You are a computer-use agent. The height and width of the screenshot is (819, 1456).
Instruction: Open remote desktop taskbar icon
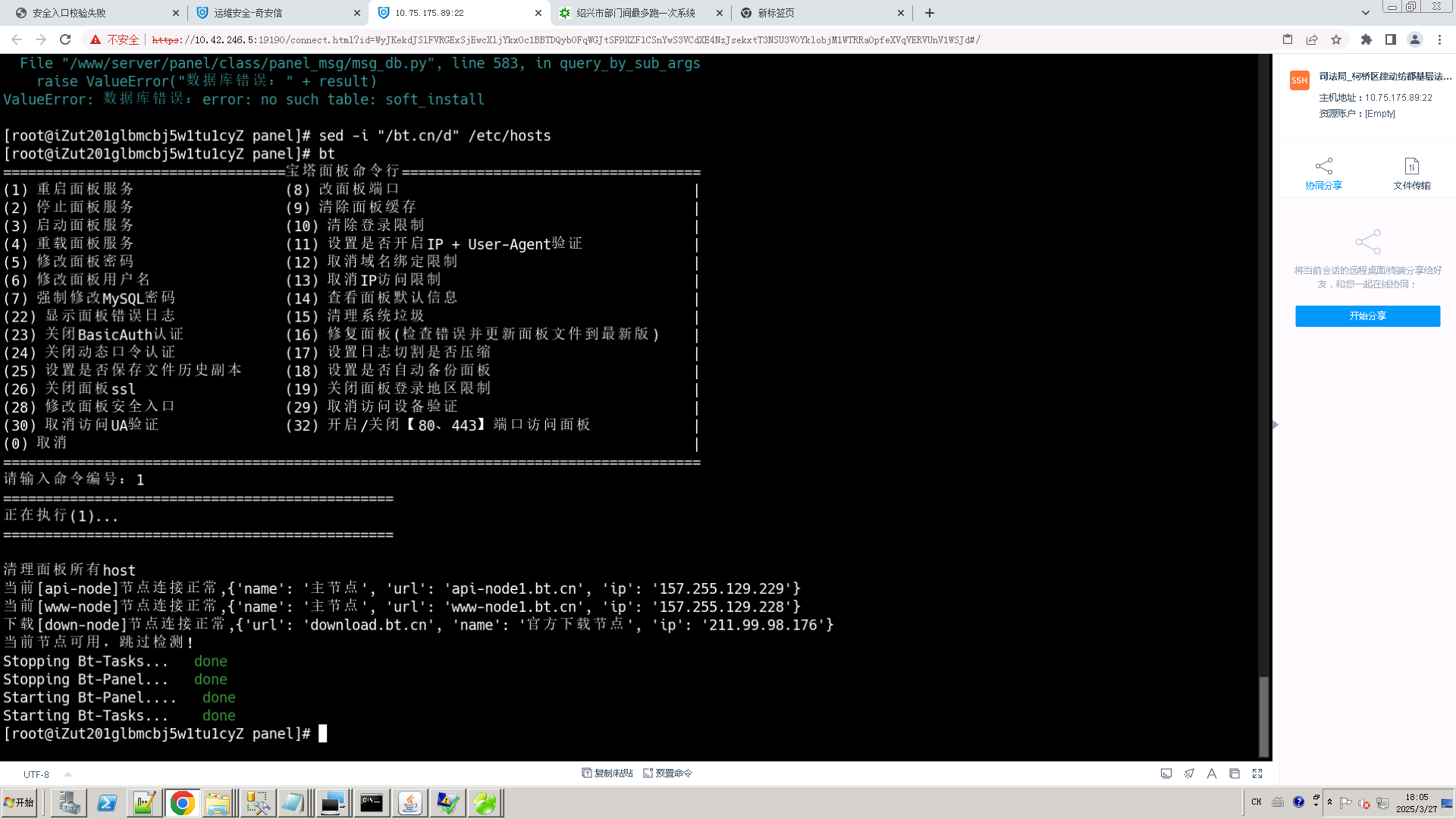point(333,802)
